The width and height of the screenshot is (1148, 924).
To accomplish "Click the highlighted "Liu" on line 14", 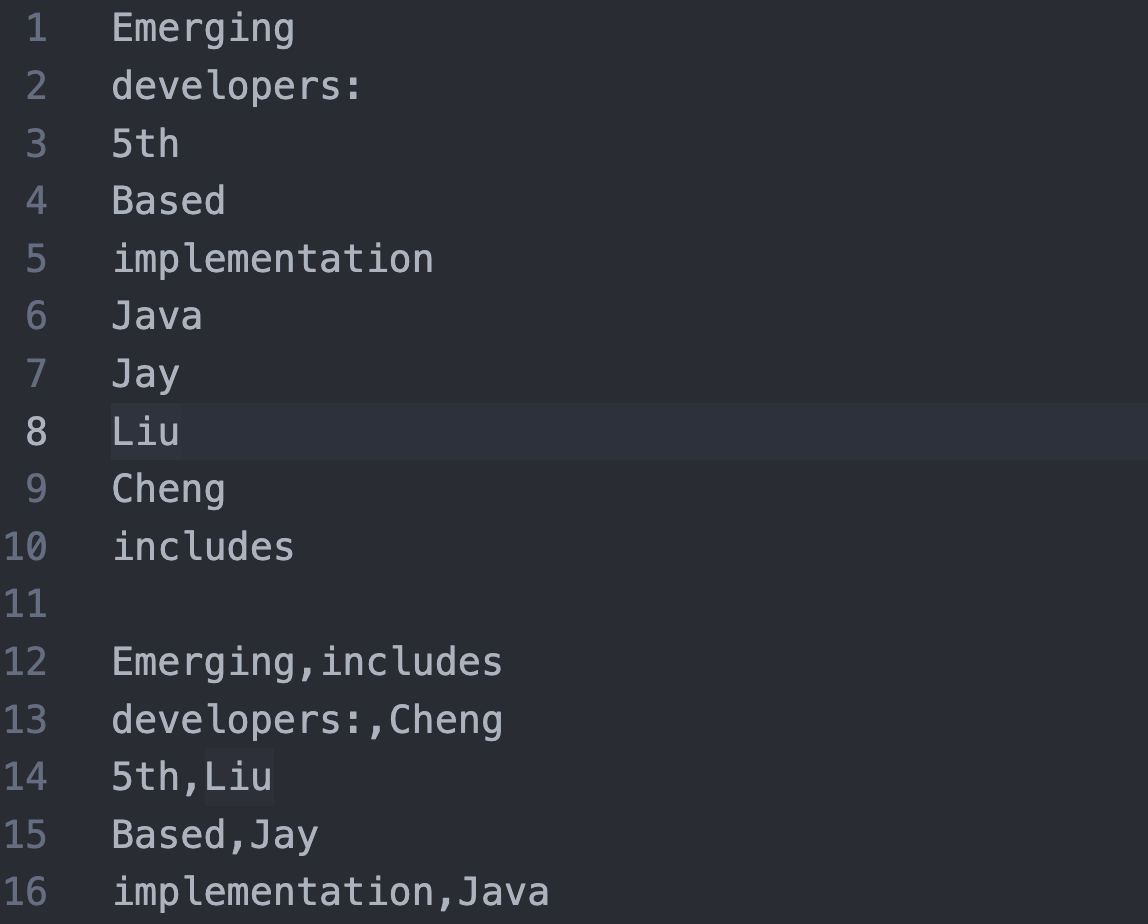I will coord(238,777).
